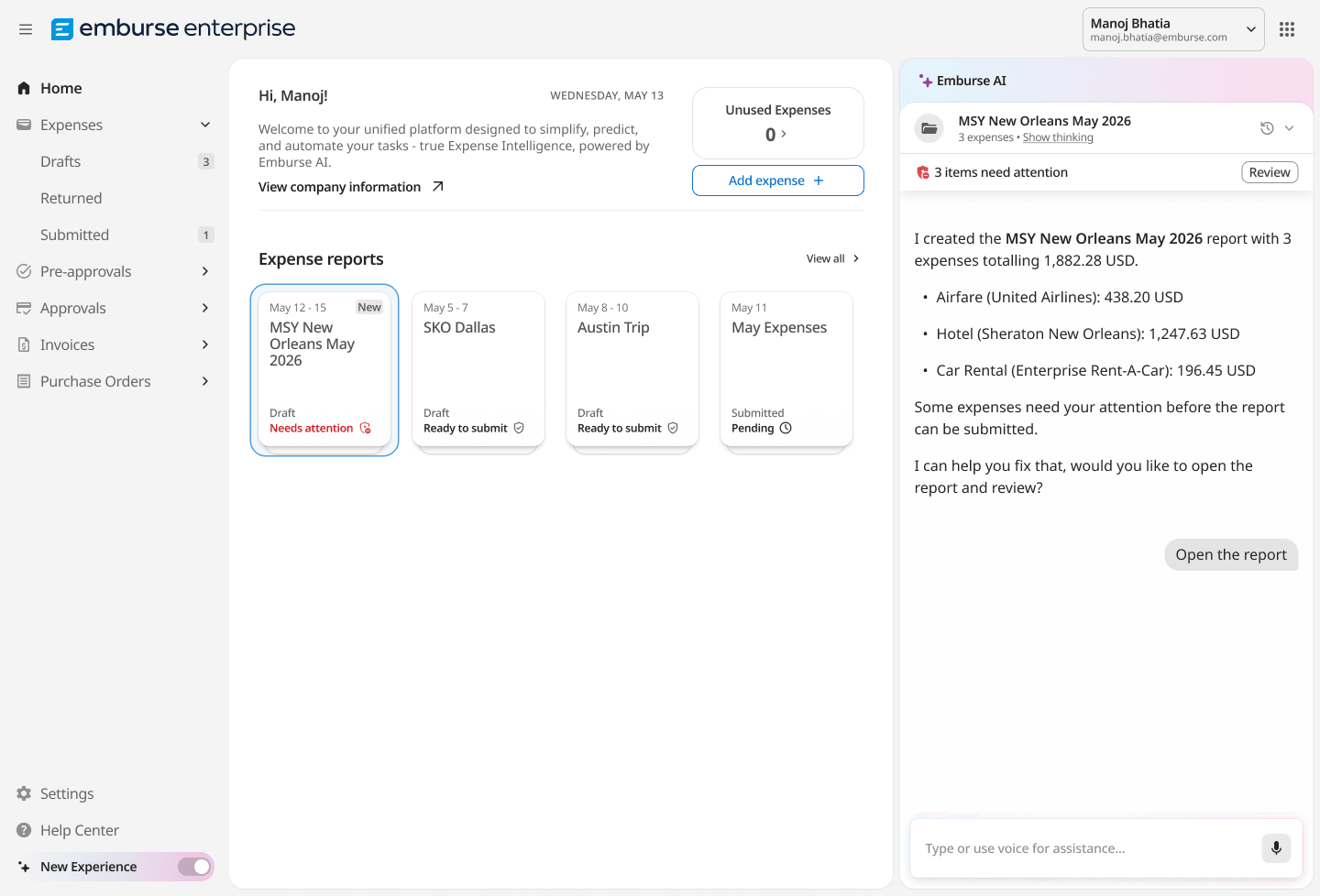Viewport: 1320px width, 896px height.
Task: Click the WEDNESDAY, MAY 13 date text
Action: coord(607,95)
